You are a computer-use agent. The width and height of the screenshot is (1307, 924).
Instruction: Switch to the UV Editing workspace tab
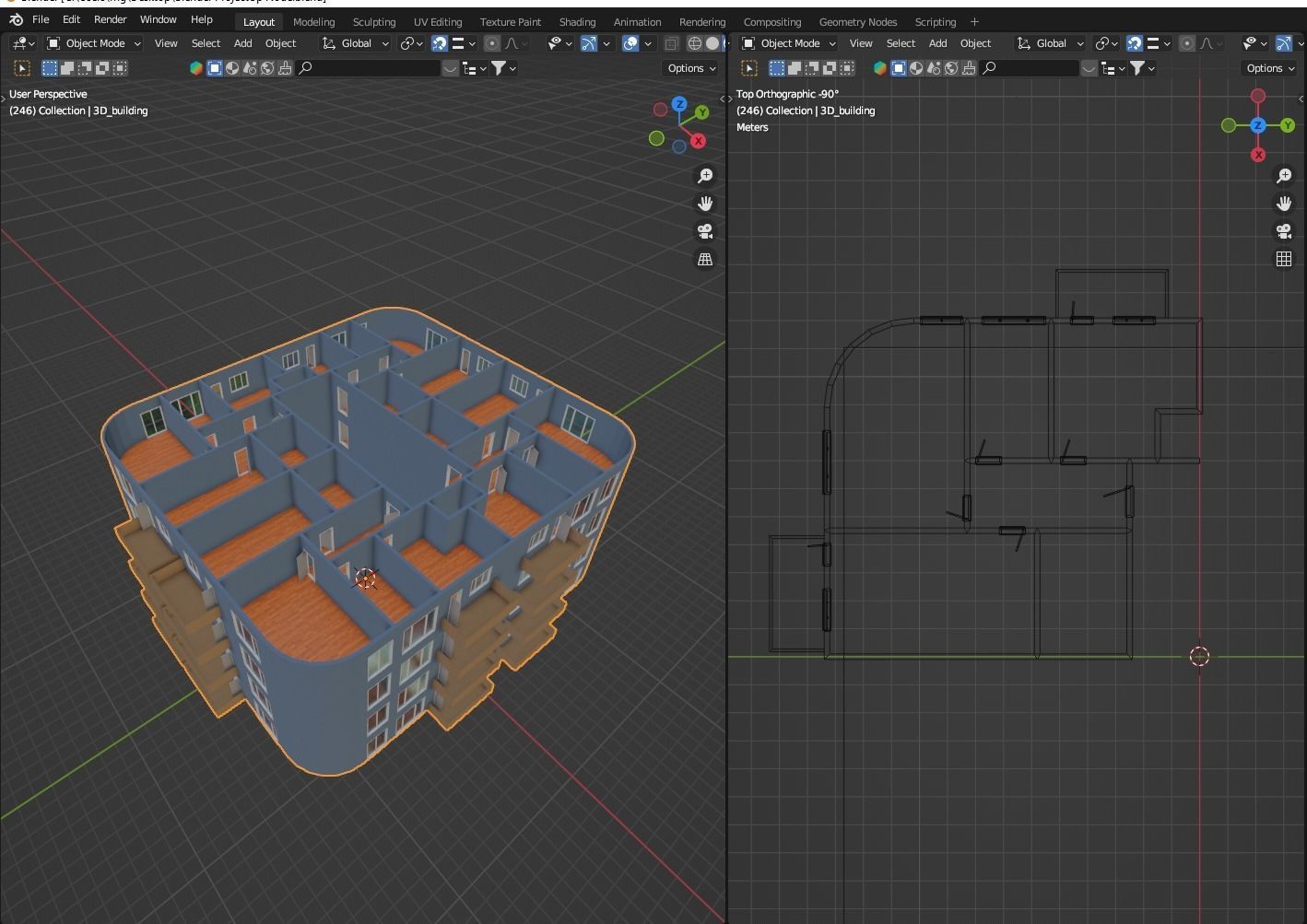point(438,22)
